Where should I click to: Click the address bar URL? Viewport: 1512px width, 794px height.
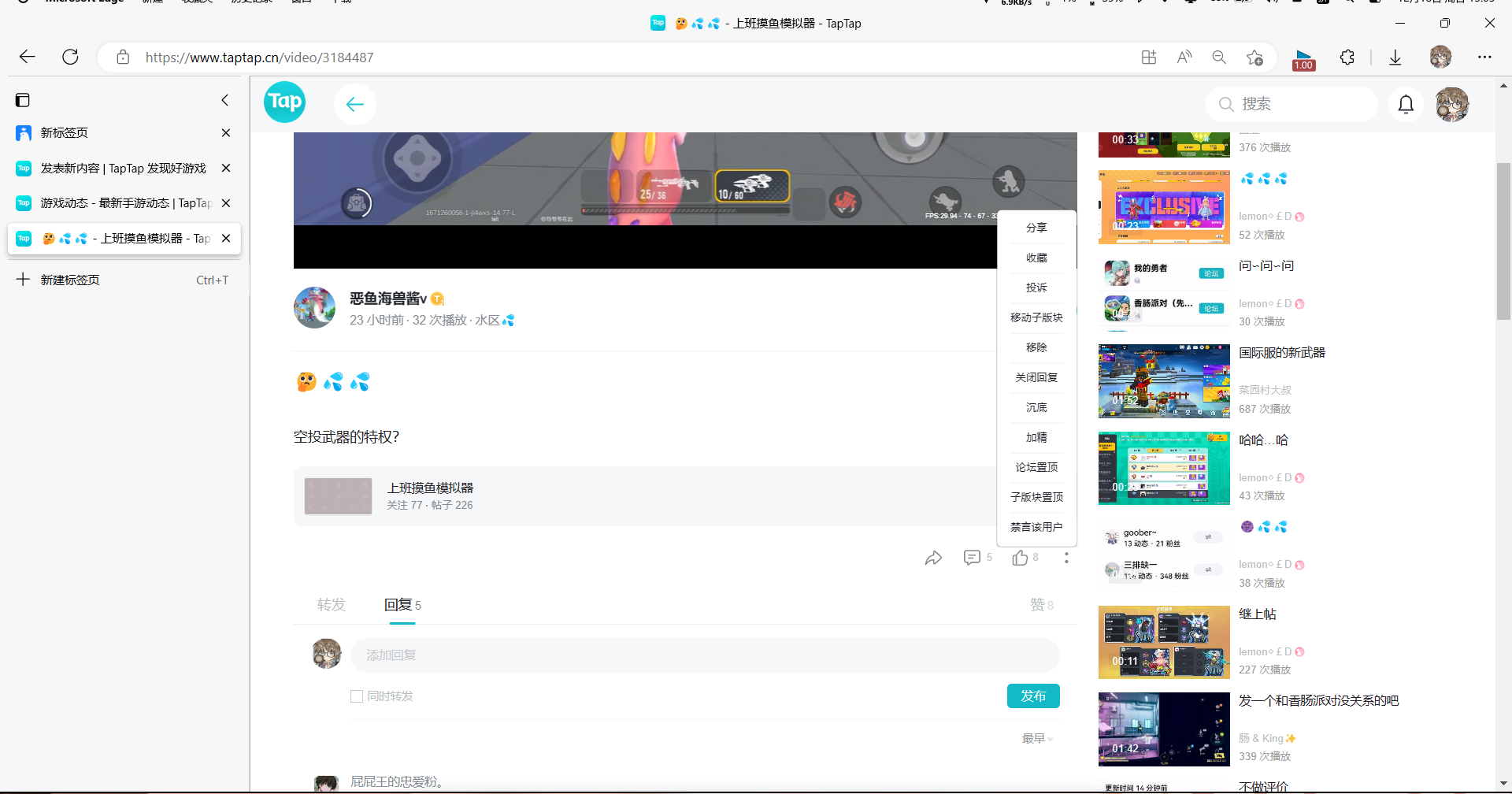[x=259, y=58]
